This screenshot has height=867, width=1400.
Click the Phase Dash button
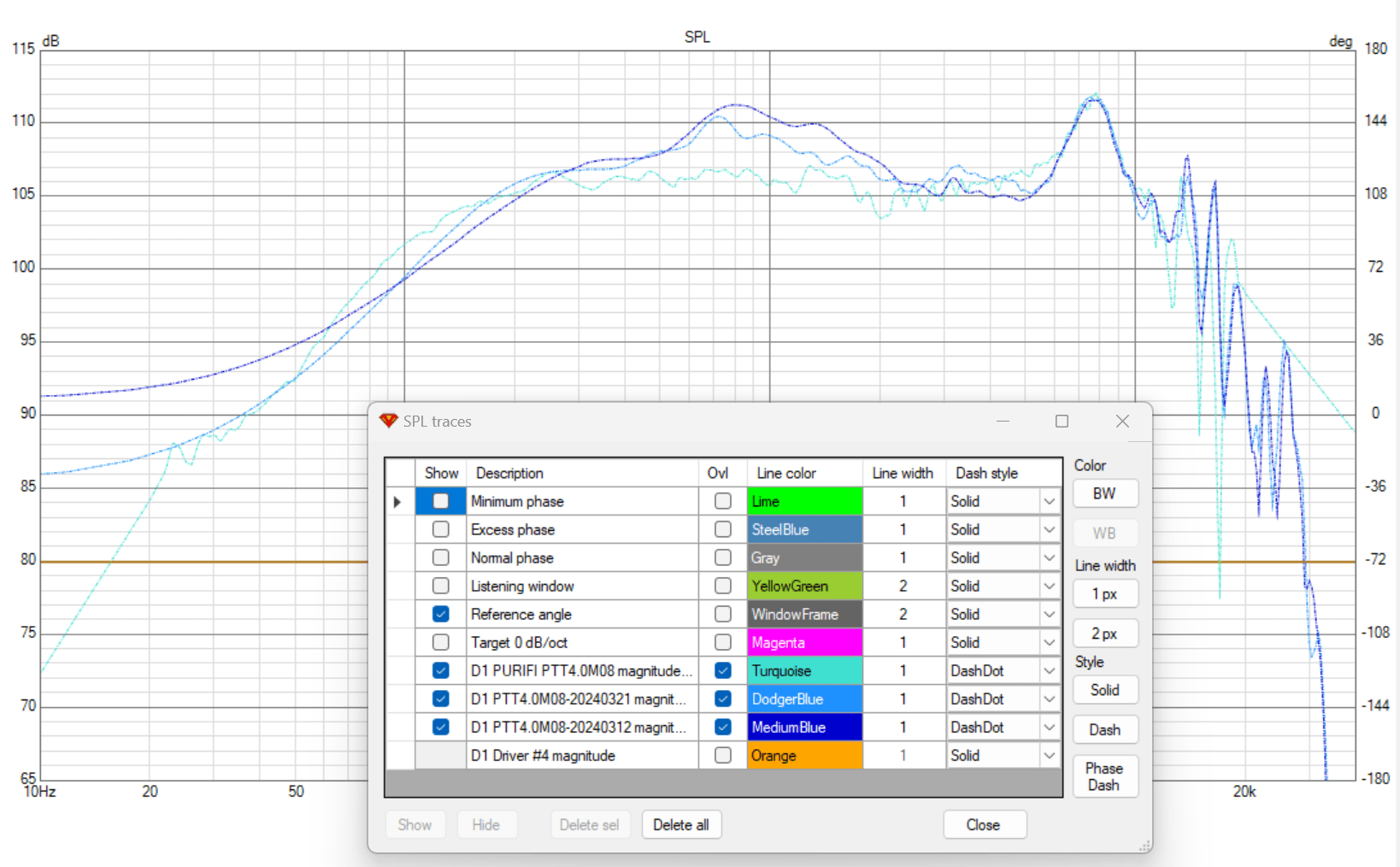click(1104, 776)
